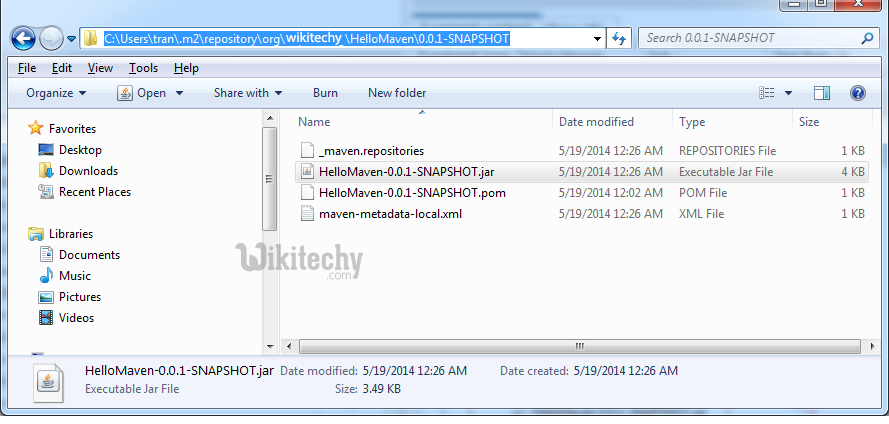The image size is (889, 424).
Task: Click the change view icon
Action: point(767,93)
